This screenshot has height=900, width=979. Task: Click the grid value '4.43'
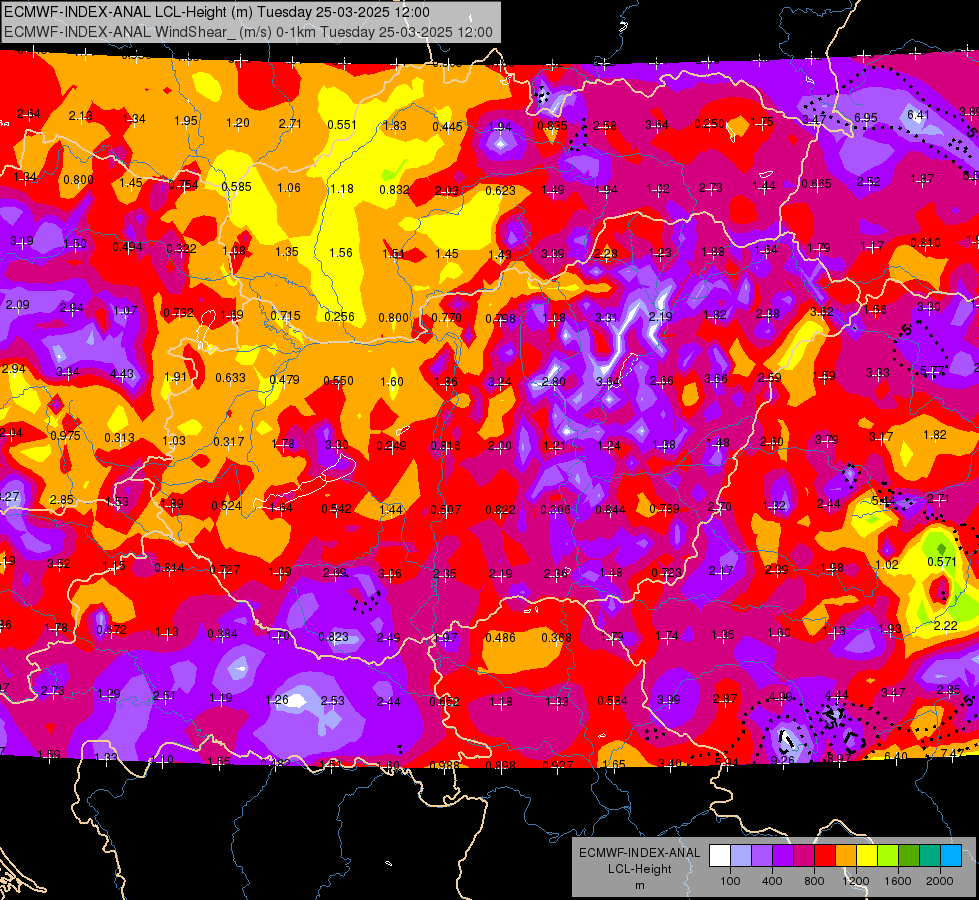(x=122, y=373)
